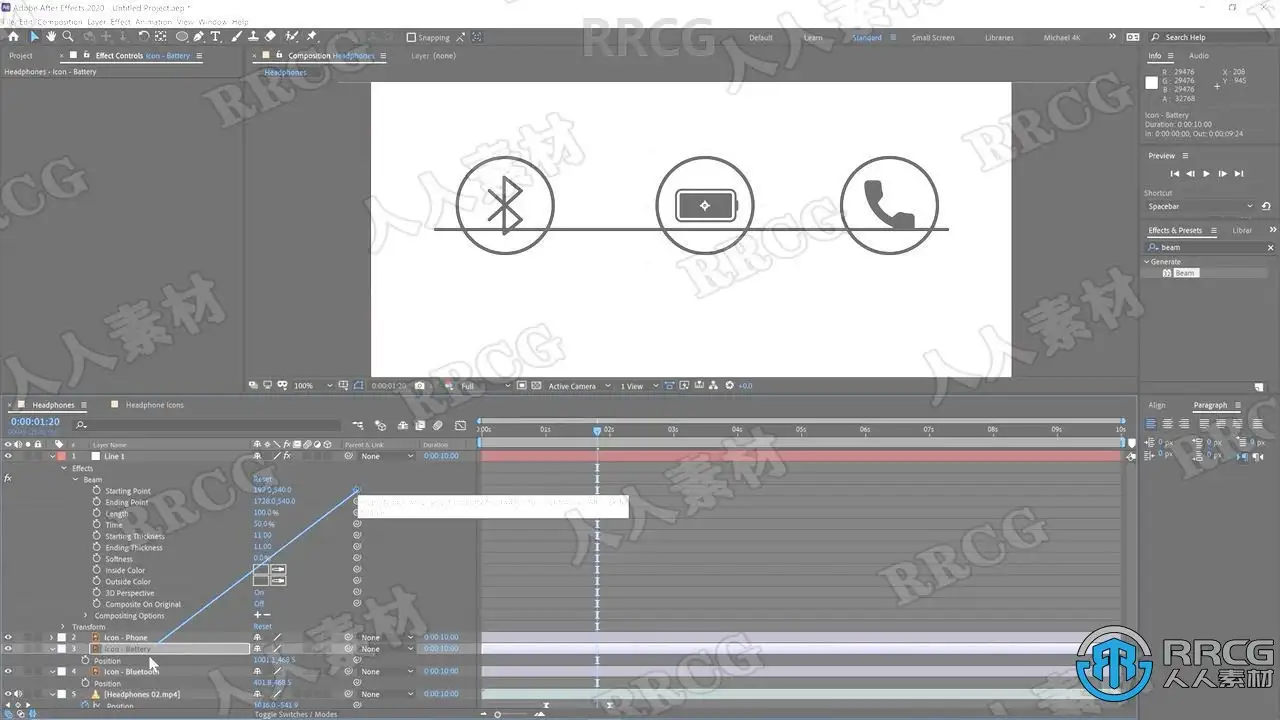Select the Hand tool
The width and height of the screenshot is (1280, 720).
(51, 37)
